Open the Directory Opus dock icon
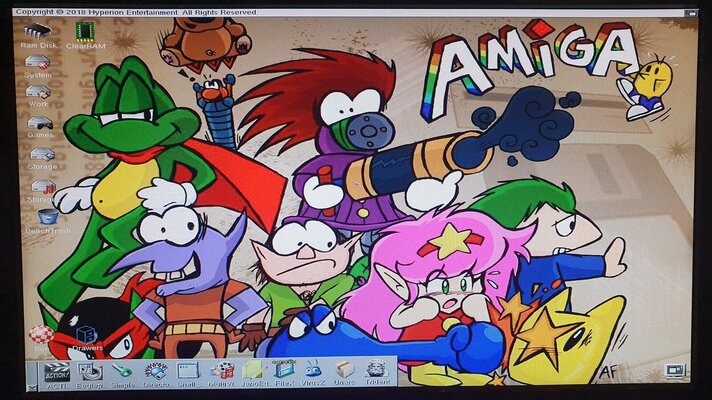712x400 pixels. click(x=155, y=370)
